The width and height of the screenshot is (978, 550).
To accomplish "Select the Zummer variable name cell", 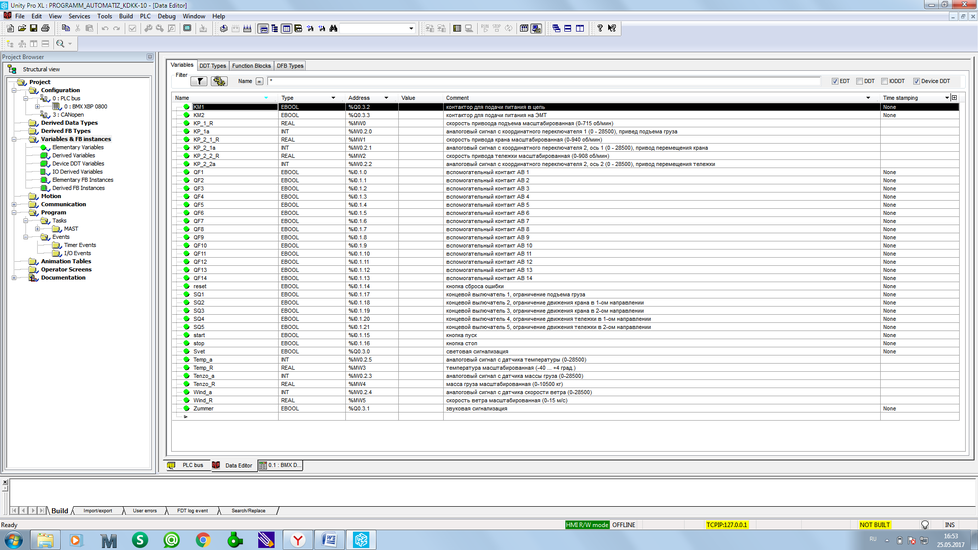I will point(234,408).
